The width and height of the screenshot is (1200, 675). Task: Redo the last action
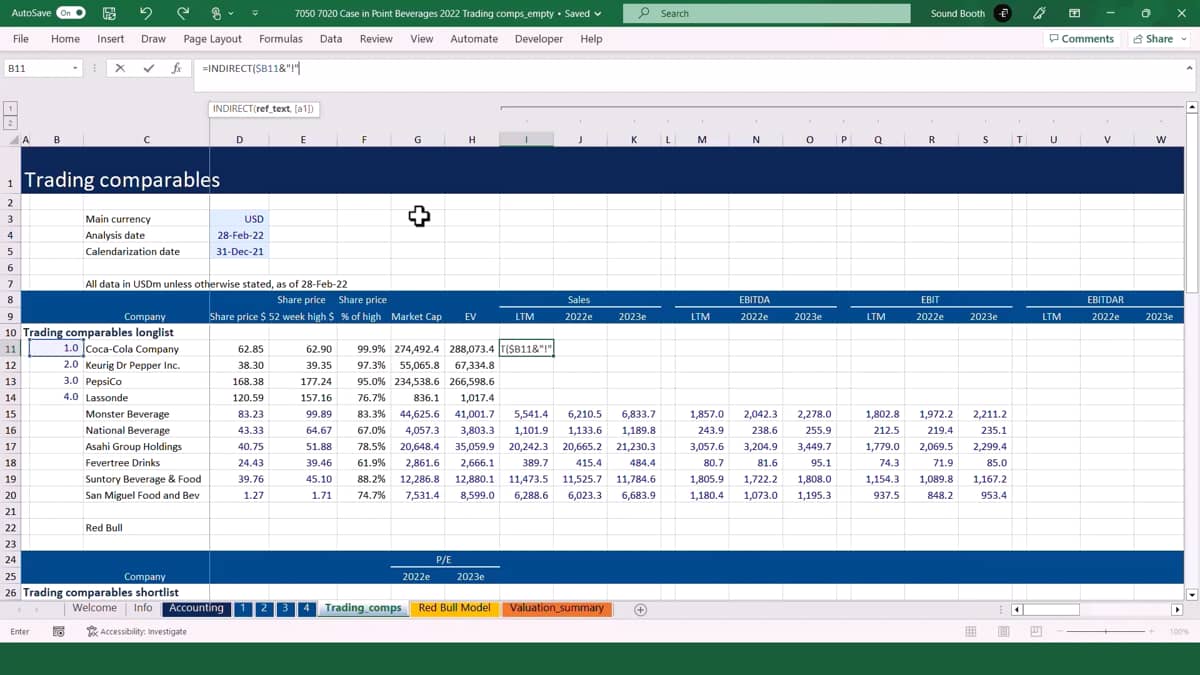pos(182,14)
